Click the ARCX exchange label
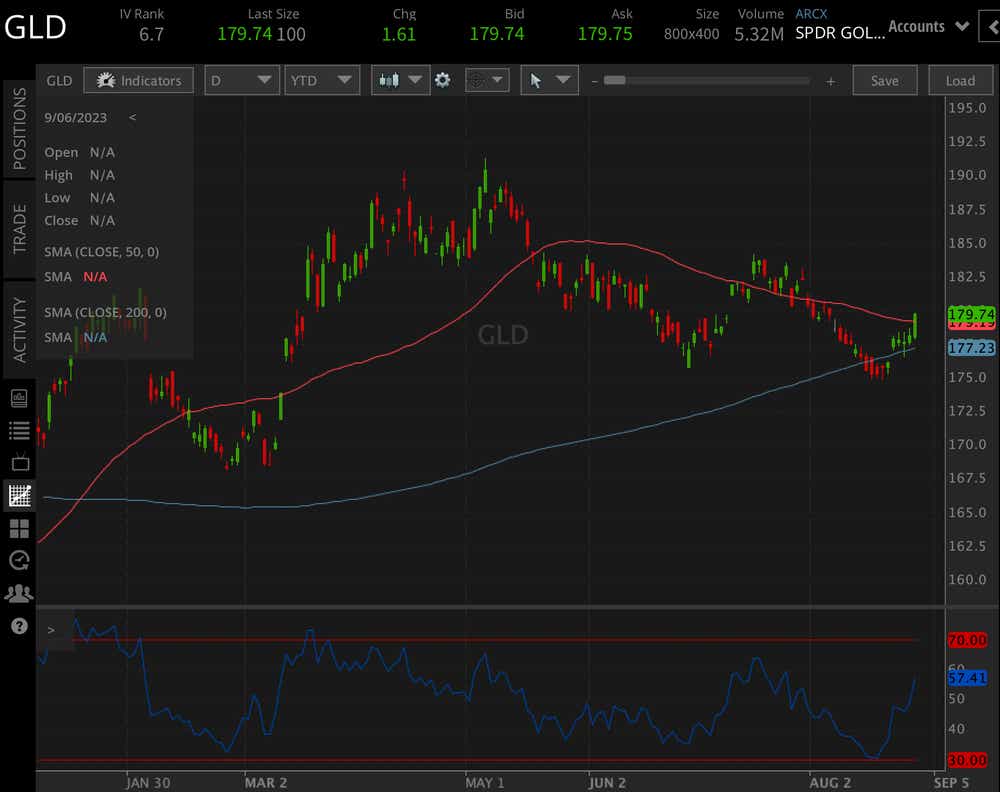The height and width of the screenshot is (792, 1000). (811, 13)
